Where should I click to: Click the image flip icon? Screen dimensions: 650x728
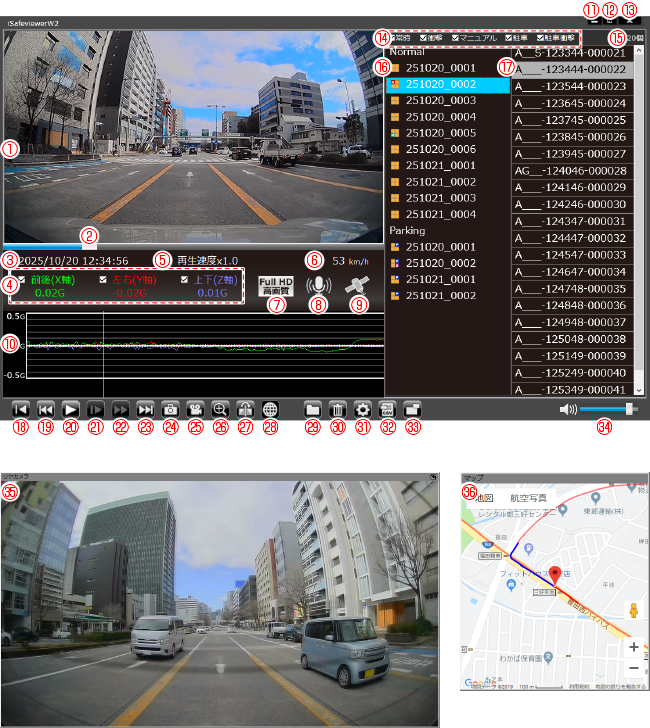coord(245,410)
